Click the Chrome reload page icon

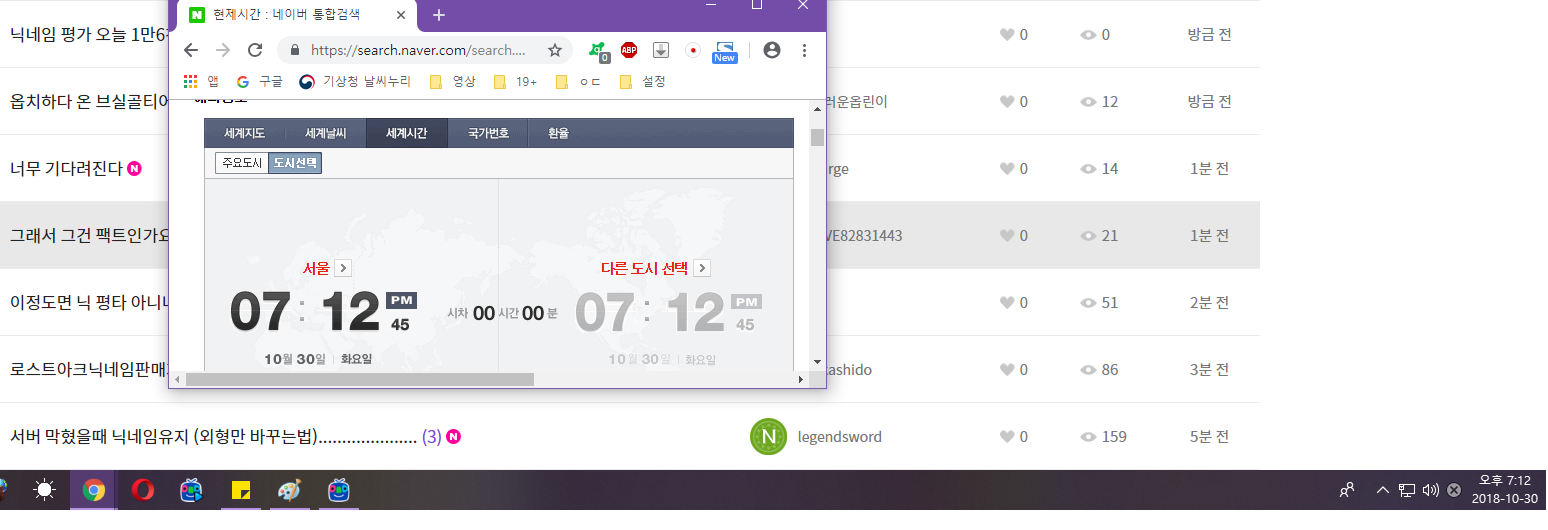(255, 50)
